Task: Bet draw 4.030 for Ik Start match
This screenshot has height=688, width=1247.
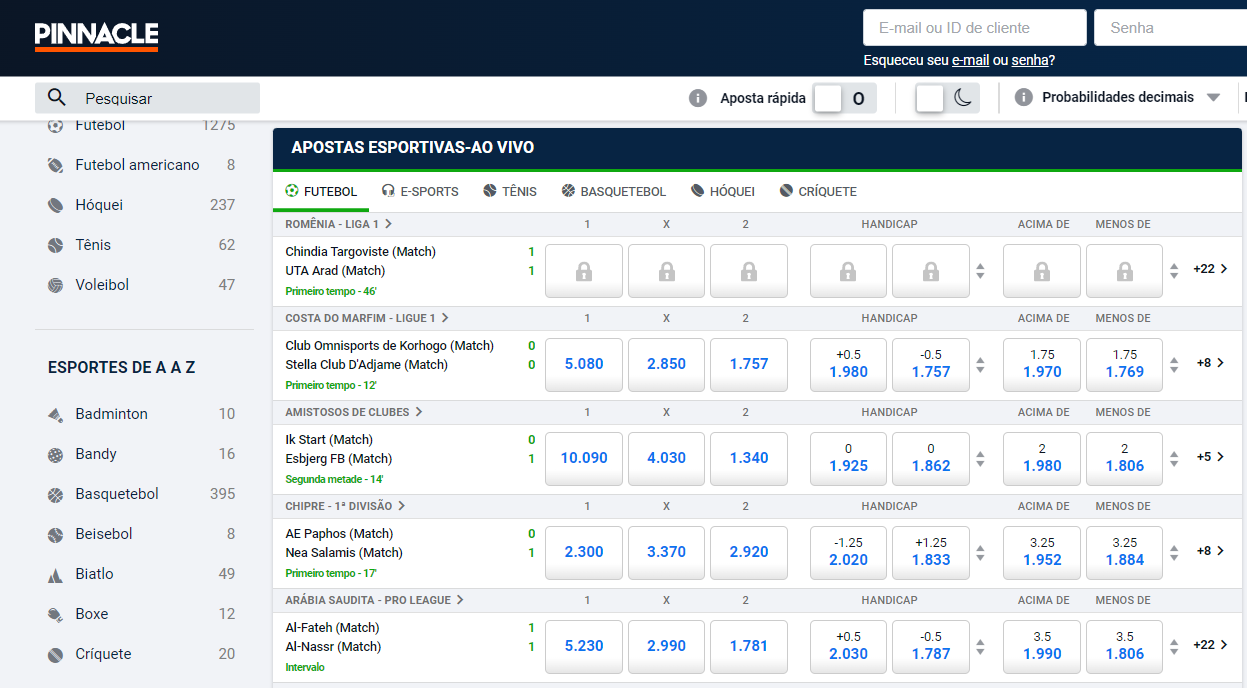Action: pyautogui.click(x=666, y=459)
